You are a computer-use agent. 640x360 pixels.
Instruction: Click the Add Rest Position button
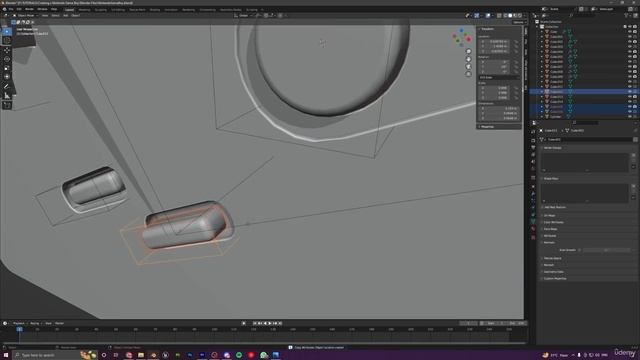pyautogui.click(x=555, y=207)
